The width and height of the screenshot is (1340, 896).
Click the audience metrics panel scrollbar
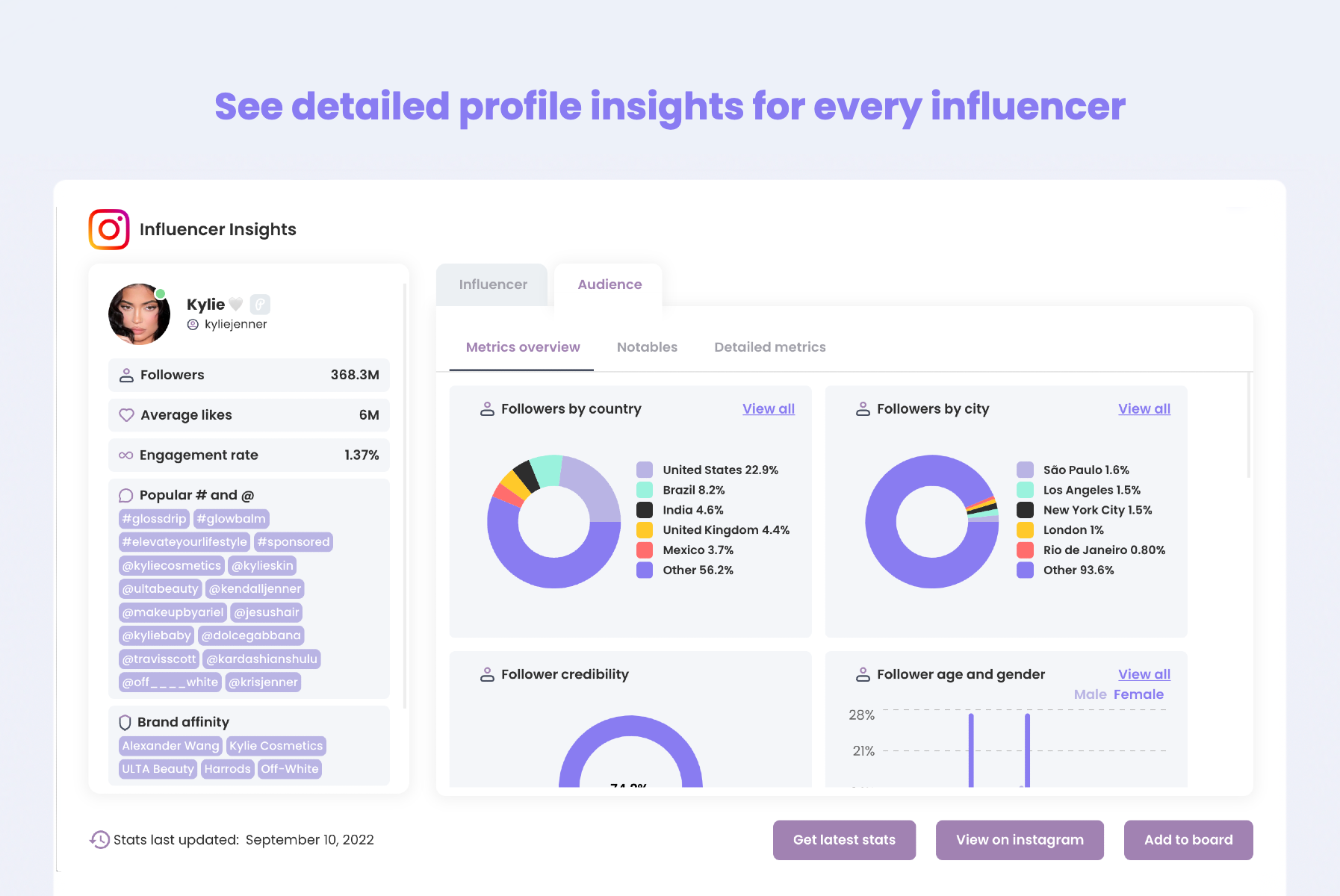coord(1249,425)
